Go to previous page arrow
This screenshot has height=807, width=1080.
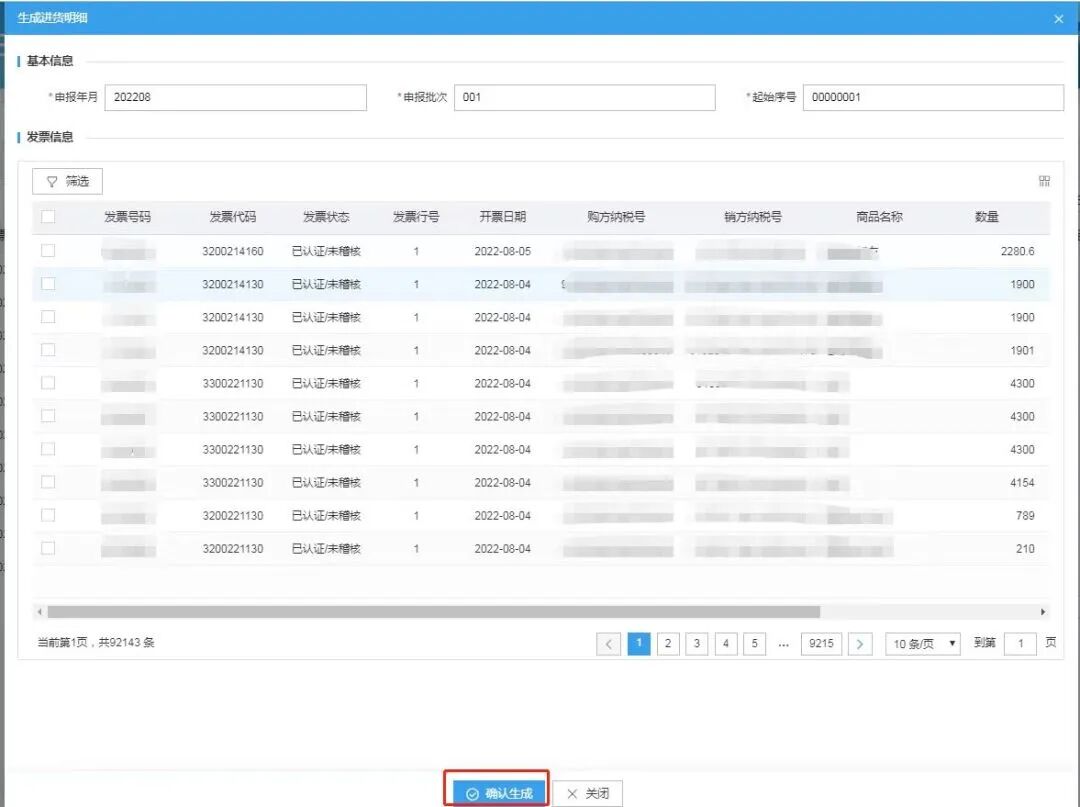click(608, 644)
